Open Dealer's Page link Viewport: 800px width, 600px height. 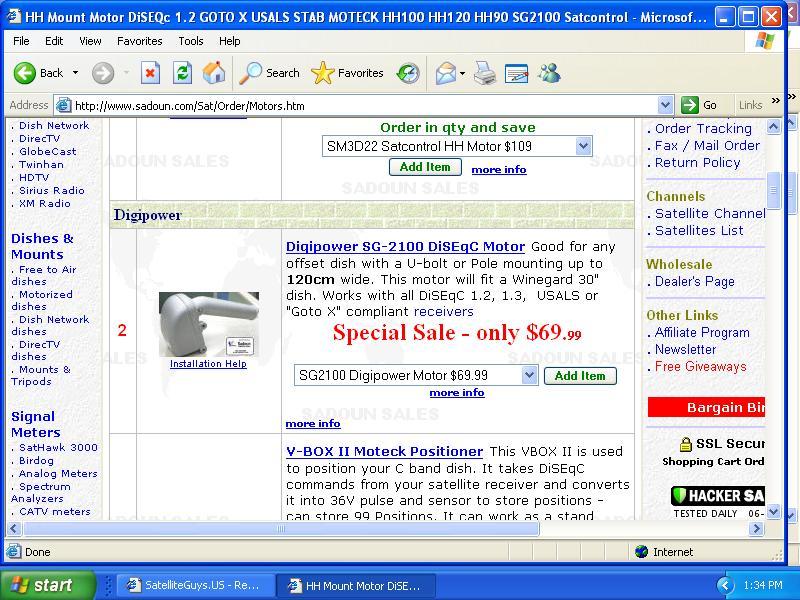coord(695,282)
